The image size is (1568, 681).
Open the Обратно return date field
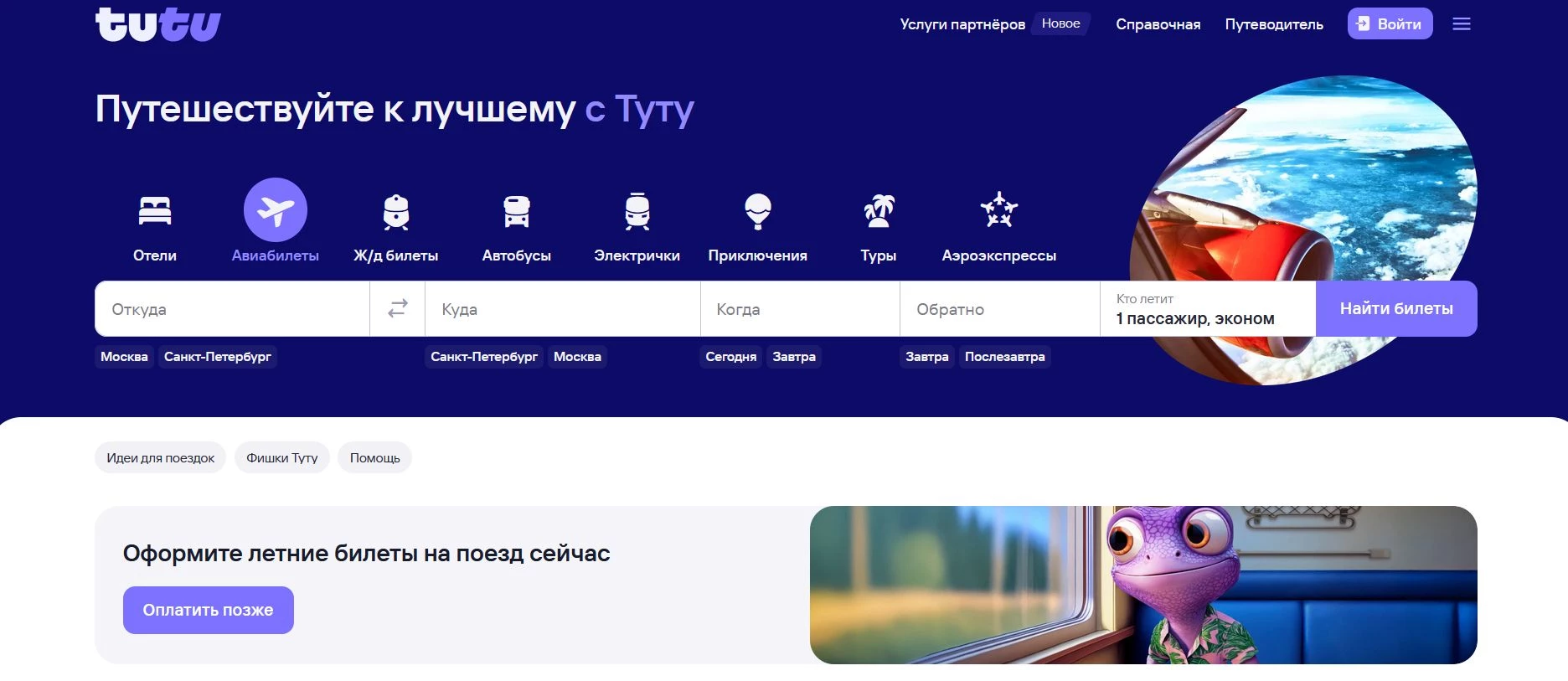[1000, 308]
